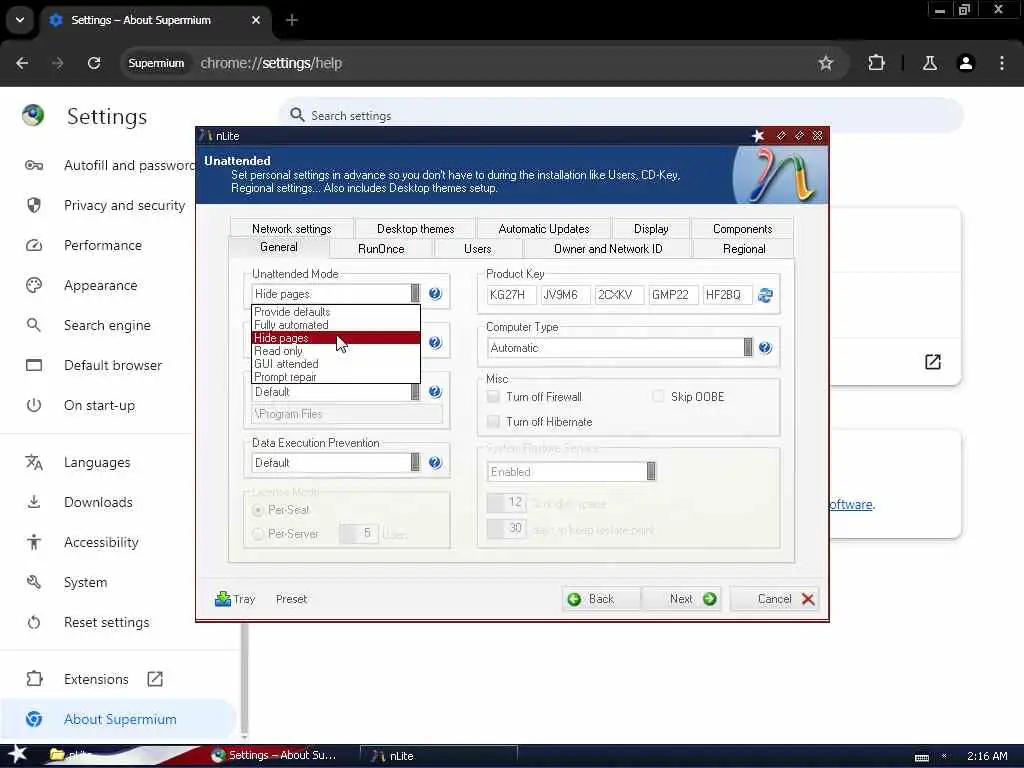Open the browser profile avatar
The width and height of the screenshot is (1024, 768).
(966, 63)
